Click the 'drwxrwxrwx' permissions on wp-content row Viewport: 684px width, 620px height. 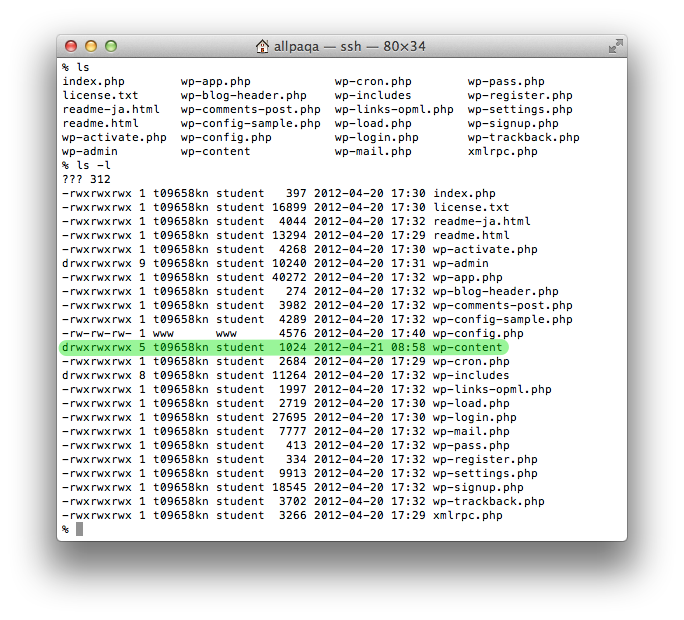coord(97,347)
